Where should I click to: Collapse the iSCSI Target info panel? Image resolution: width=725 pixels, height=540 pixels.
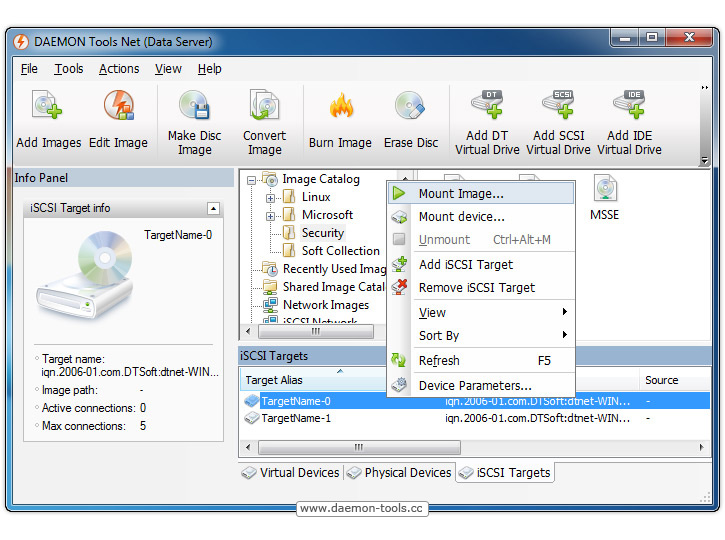coord(213,209)
